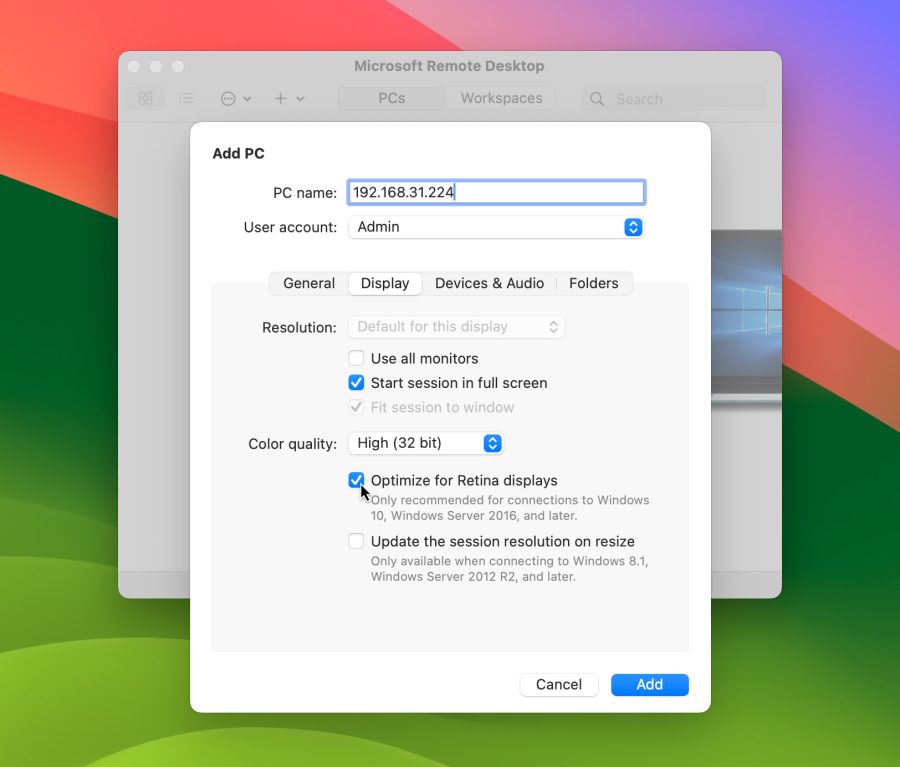Uncheck Optimize for Retina displays
The width and height of the screenshot is (900, 767).
point(356,480)
